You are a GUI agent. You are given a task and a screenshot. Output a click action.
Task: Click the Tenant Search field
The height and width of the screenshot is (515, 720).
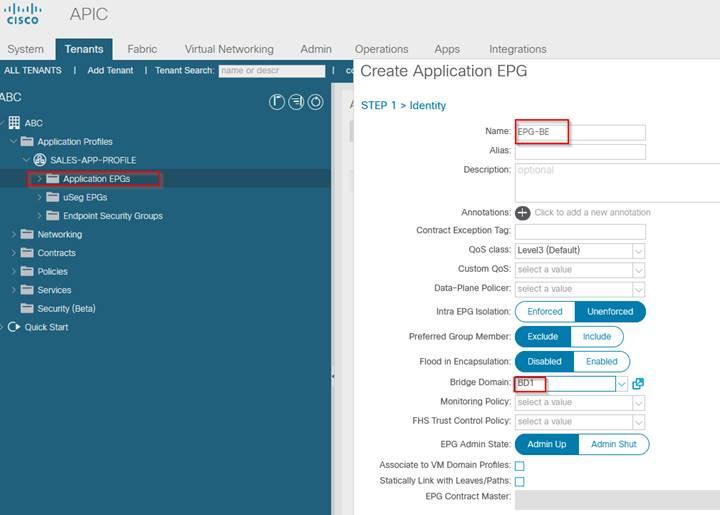(272, 71)
